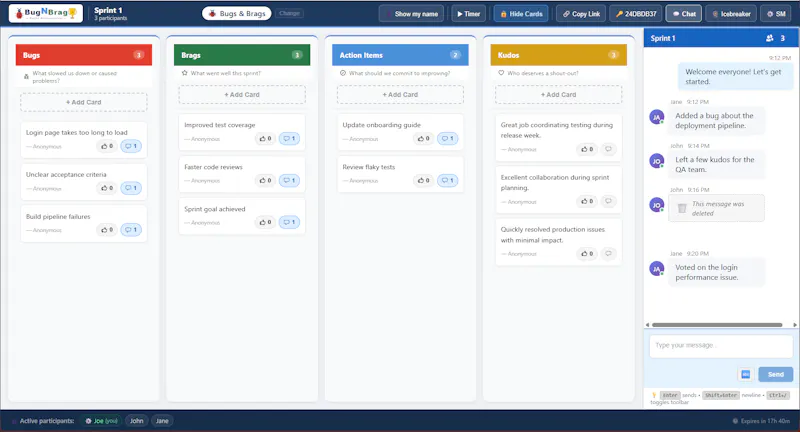This screenshot has width=800, height=432.
Task: Click the BugNBrag logo
Action: pyautogui.click(x=46, y=13)
